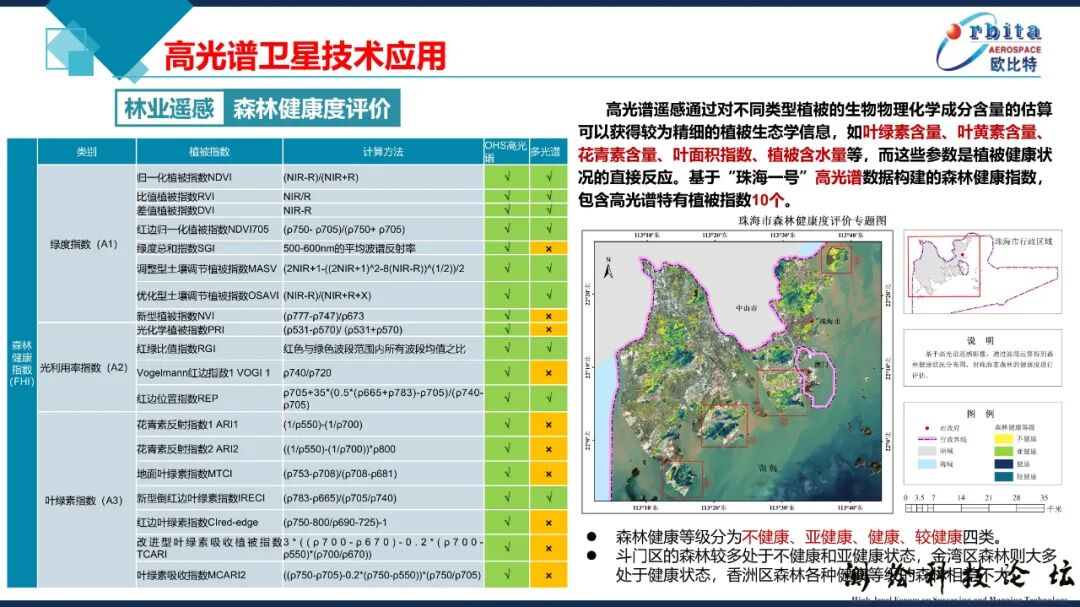Click the vertical 森林健康指数(FHI) label
This screenshot has width=1080, height=607.
[22, 363]
